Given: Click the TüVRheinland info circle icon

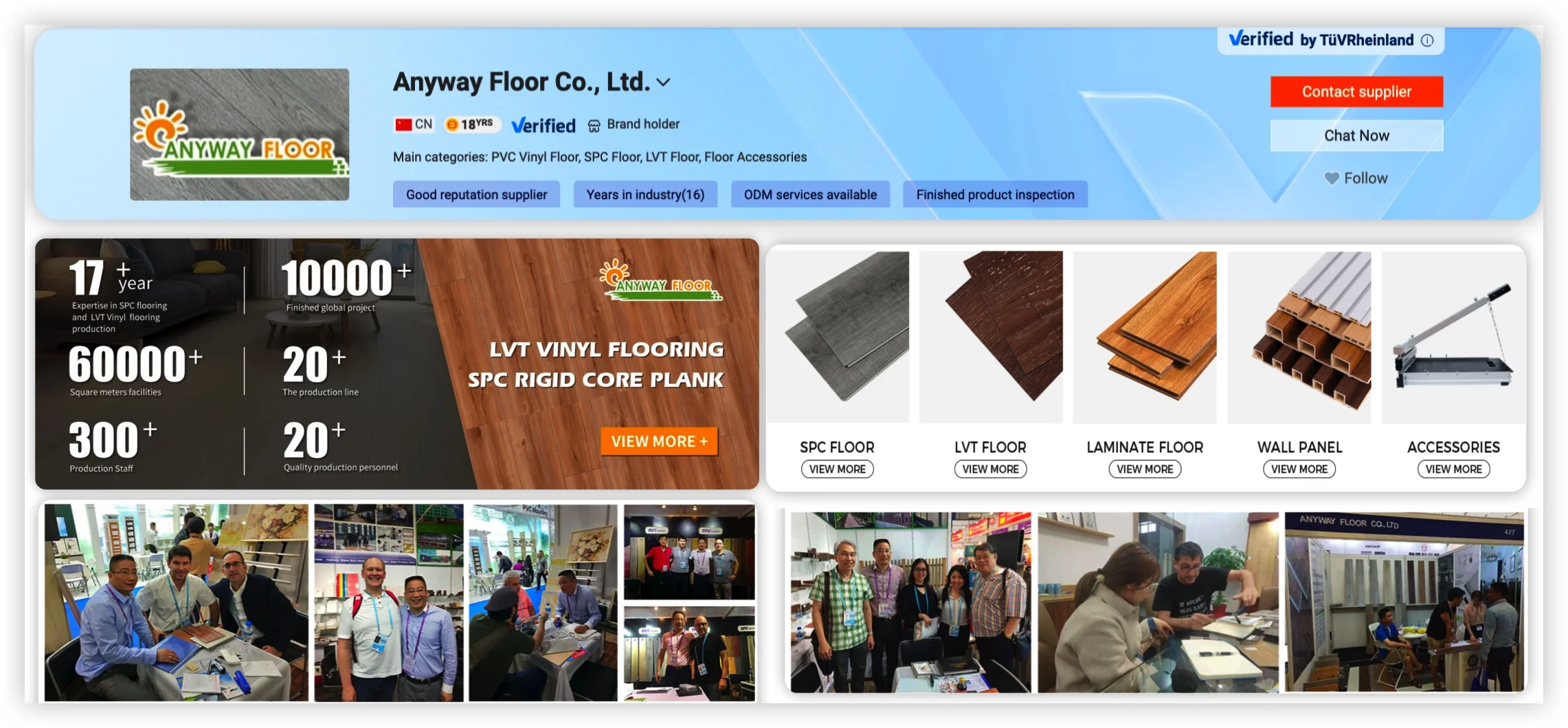Looking at the screenshot, I should point(1427,41).
